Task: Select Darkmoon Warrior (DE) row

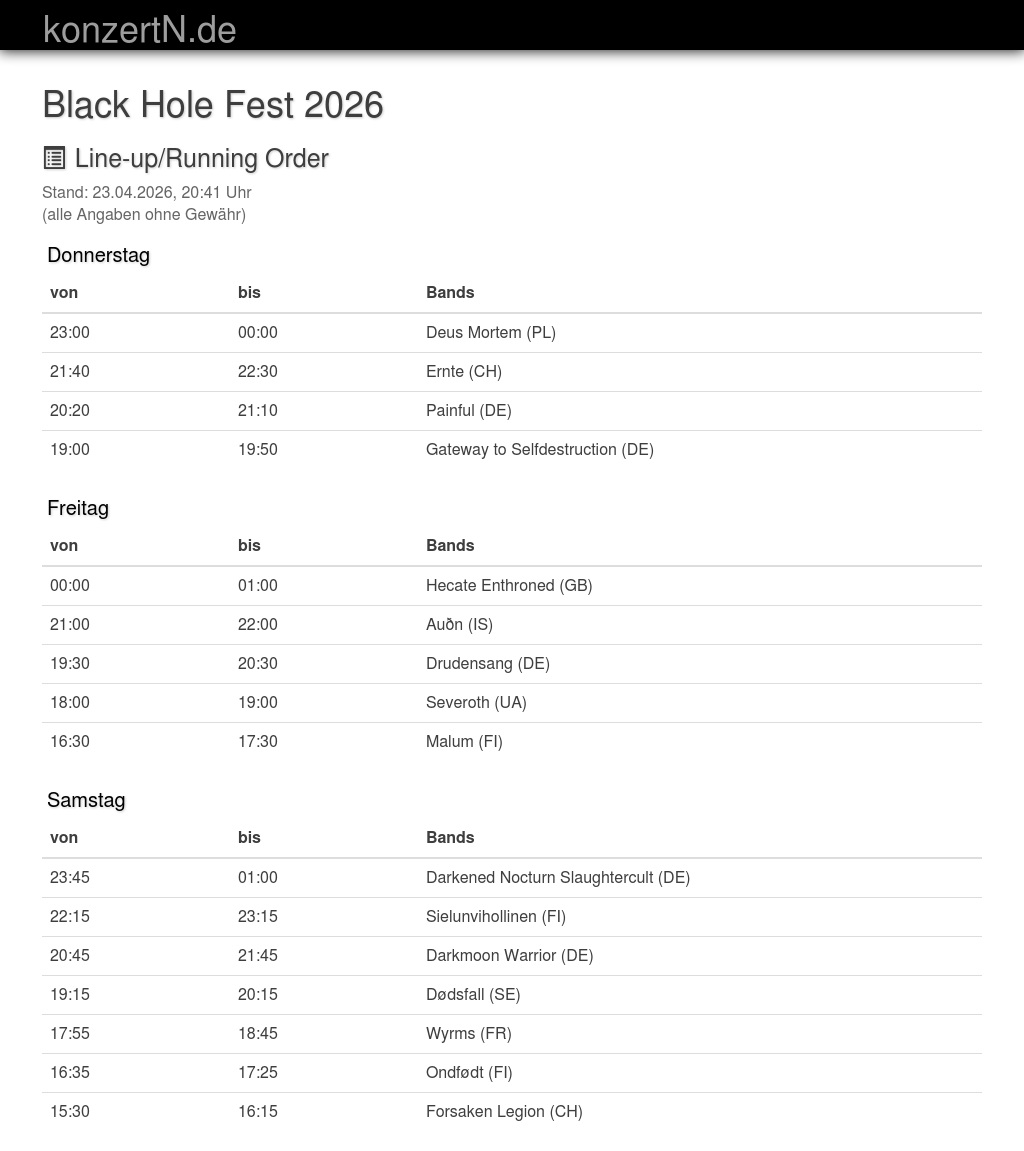Action: tap(512, 956)
